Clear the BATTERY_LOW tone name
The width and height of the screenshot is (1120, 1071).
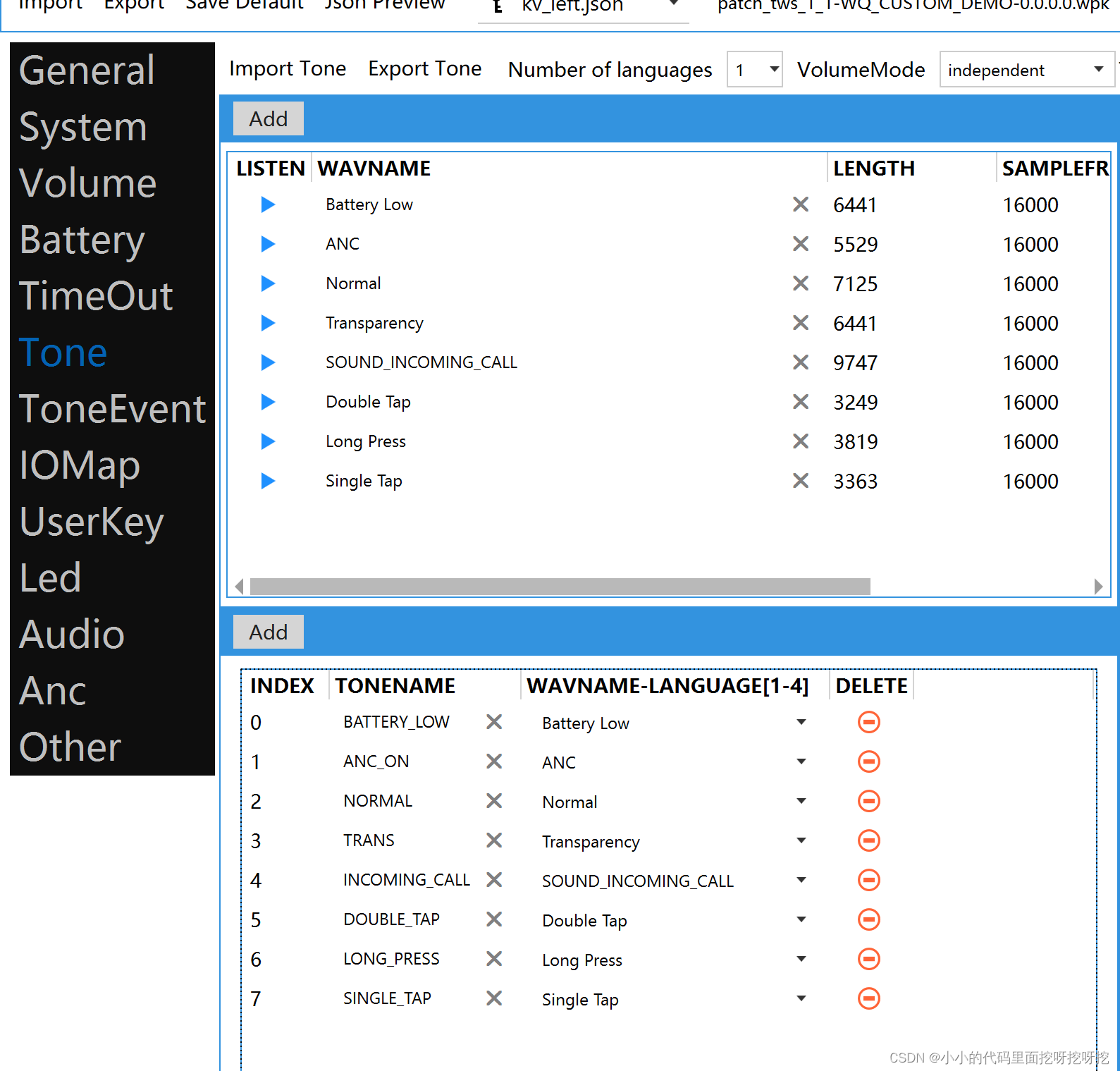[x=494, y=722]
